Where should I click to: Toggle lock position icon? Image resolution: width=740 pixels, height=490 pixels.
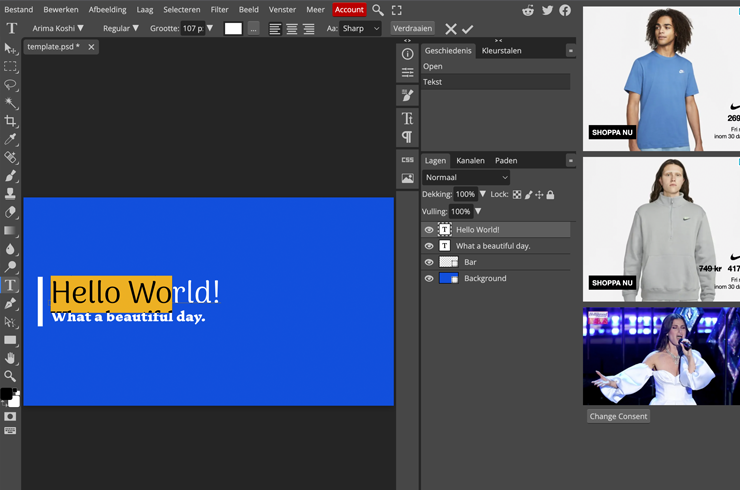[539, 194]
